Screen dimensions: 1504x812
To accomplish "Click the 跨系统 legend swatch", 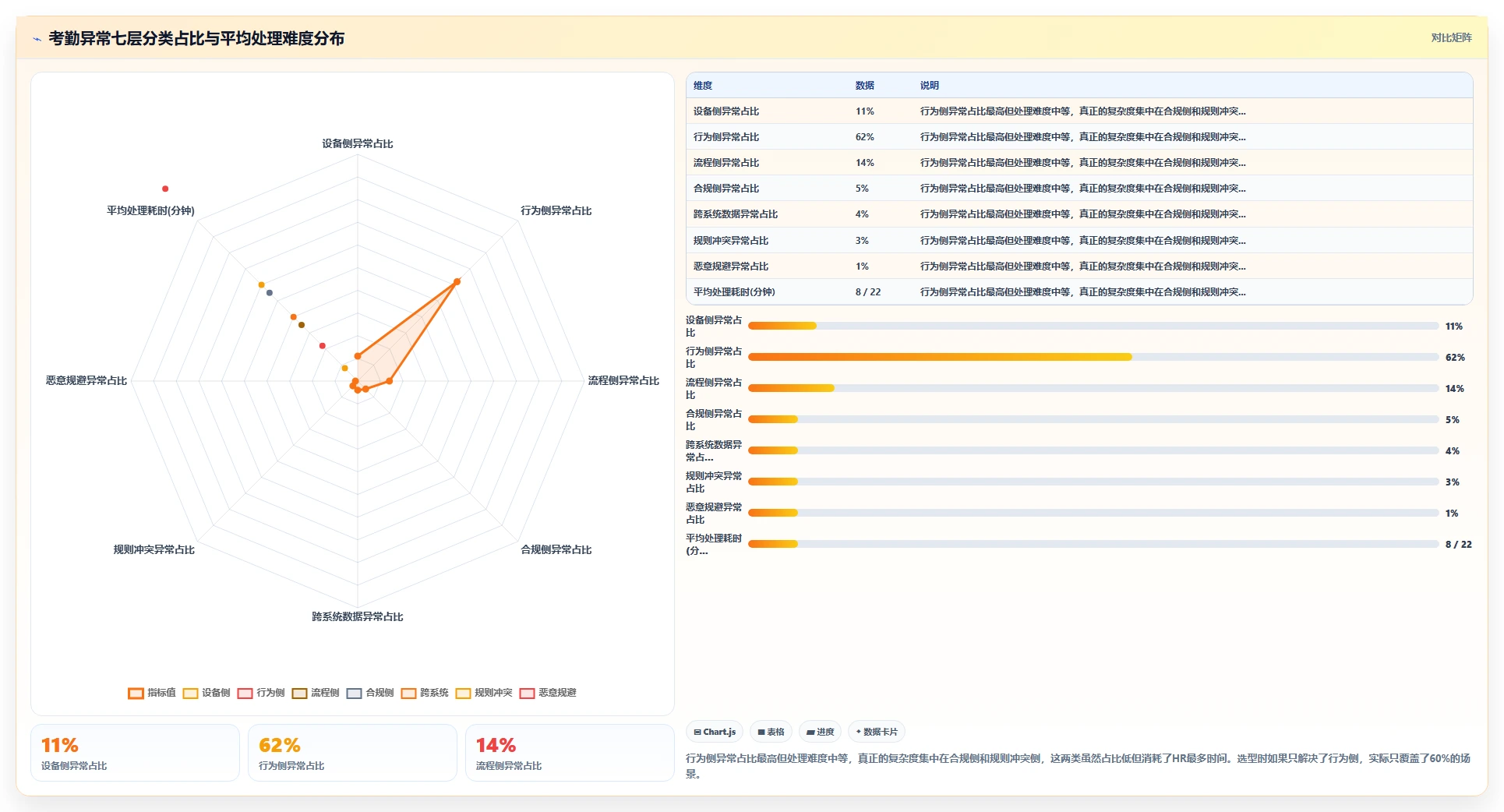I will (x=408, y=693).
